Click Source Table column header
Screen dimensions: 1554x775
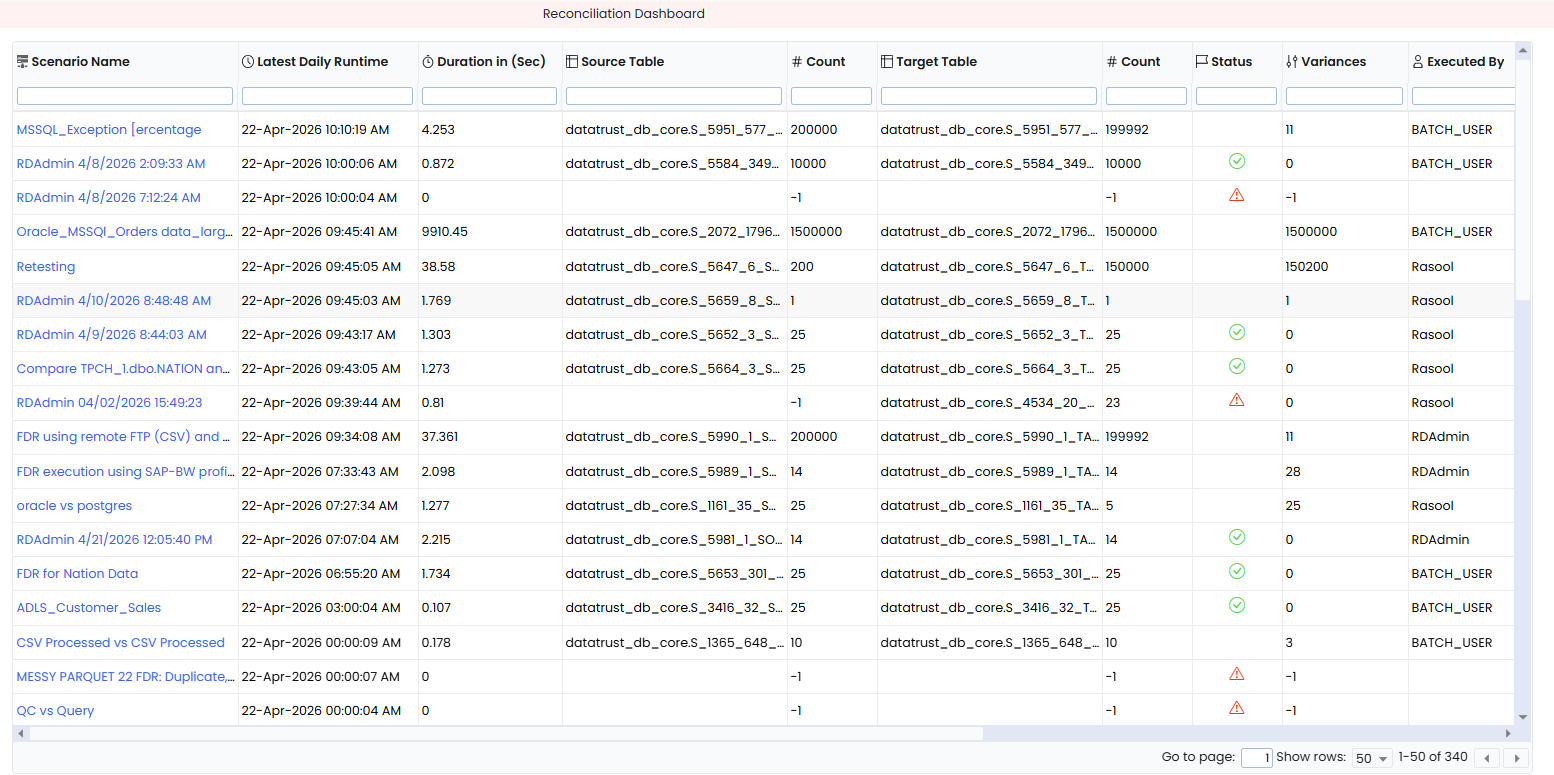(622, 62)
